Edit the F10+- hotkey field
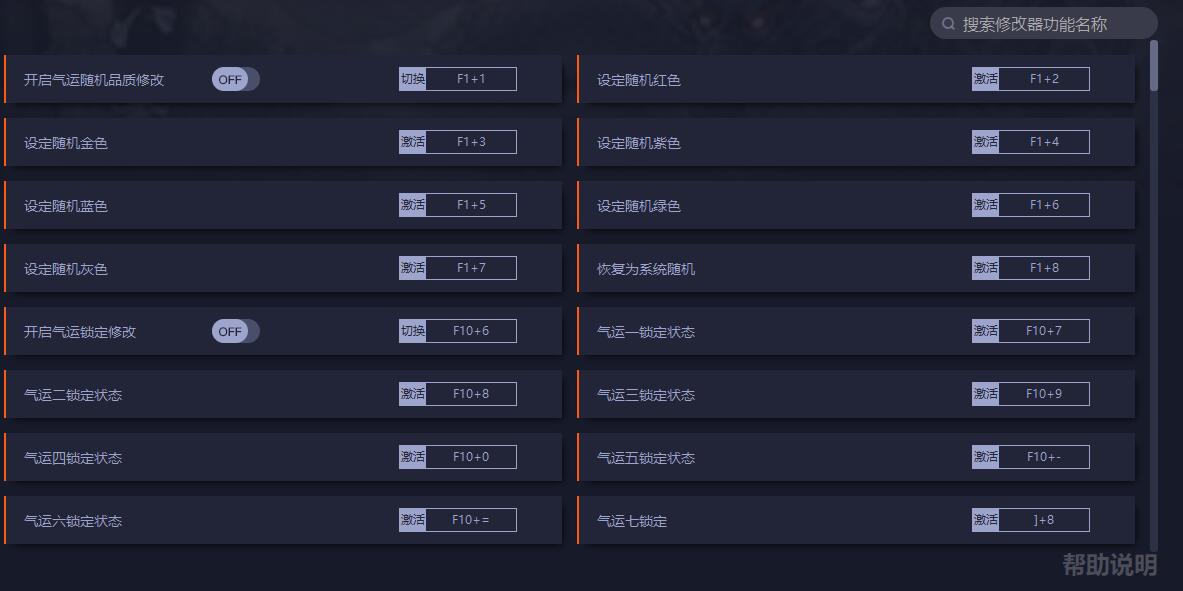Screen dimensions: 1183x591 pos(1044,457)
